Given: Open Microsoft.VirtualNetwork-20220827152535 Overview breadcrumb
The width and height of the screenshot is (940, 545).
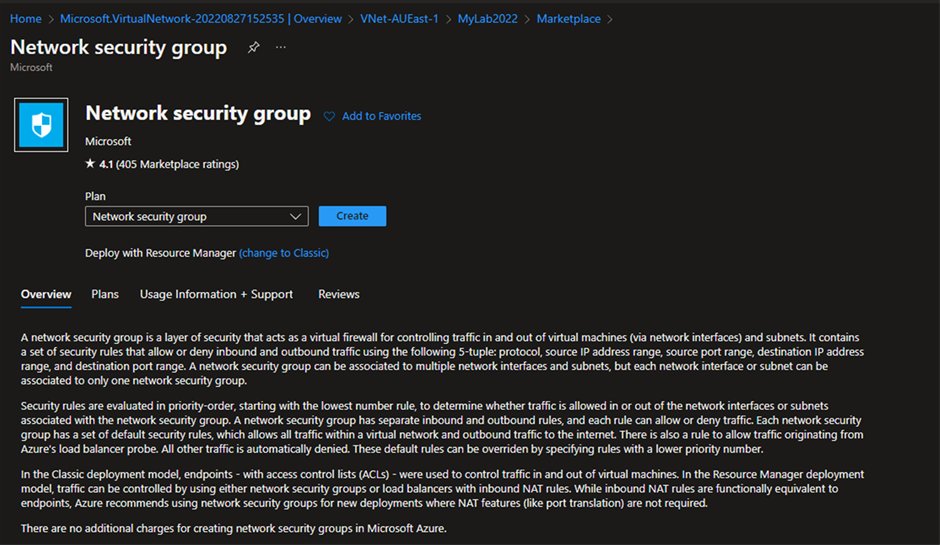Looking at the screenshot, I should pos(201,19).
